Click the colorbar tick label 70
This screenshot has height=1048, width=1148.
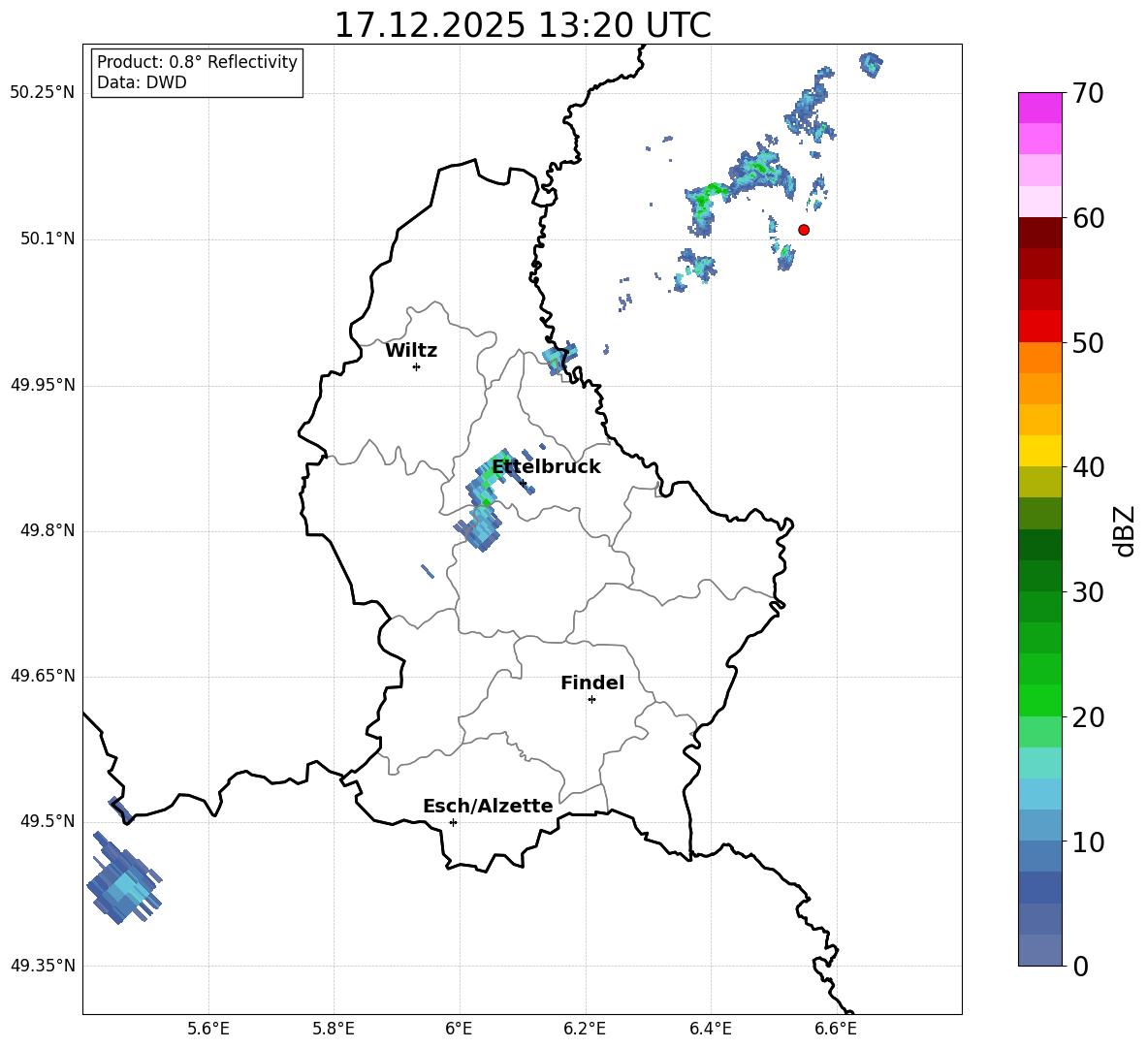coord(1088,94)
